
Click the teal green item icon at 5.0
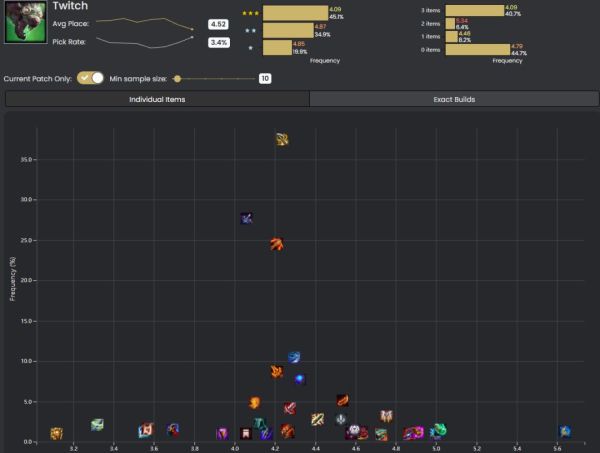tap(437, 431)
